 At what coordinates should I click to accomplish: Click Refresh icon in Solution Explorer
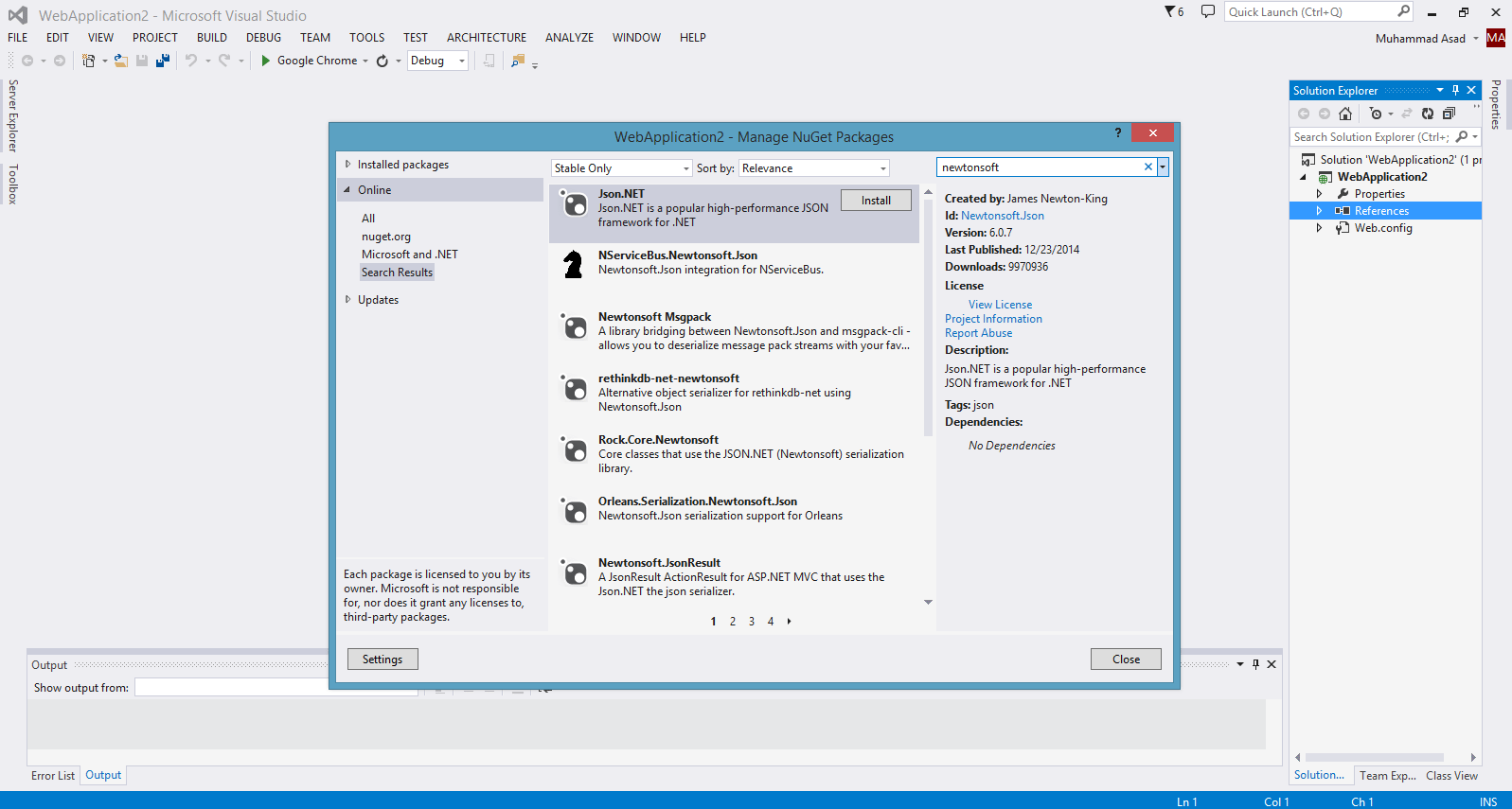coord(1428,114)
